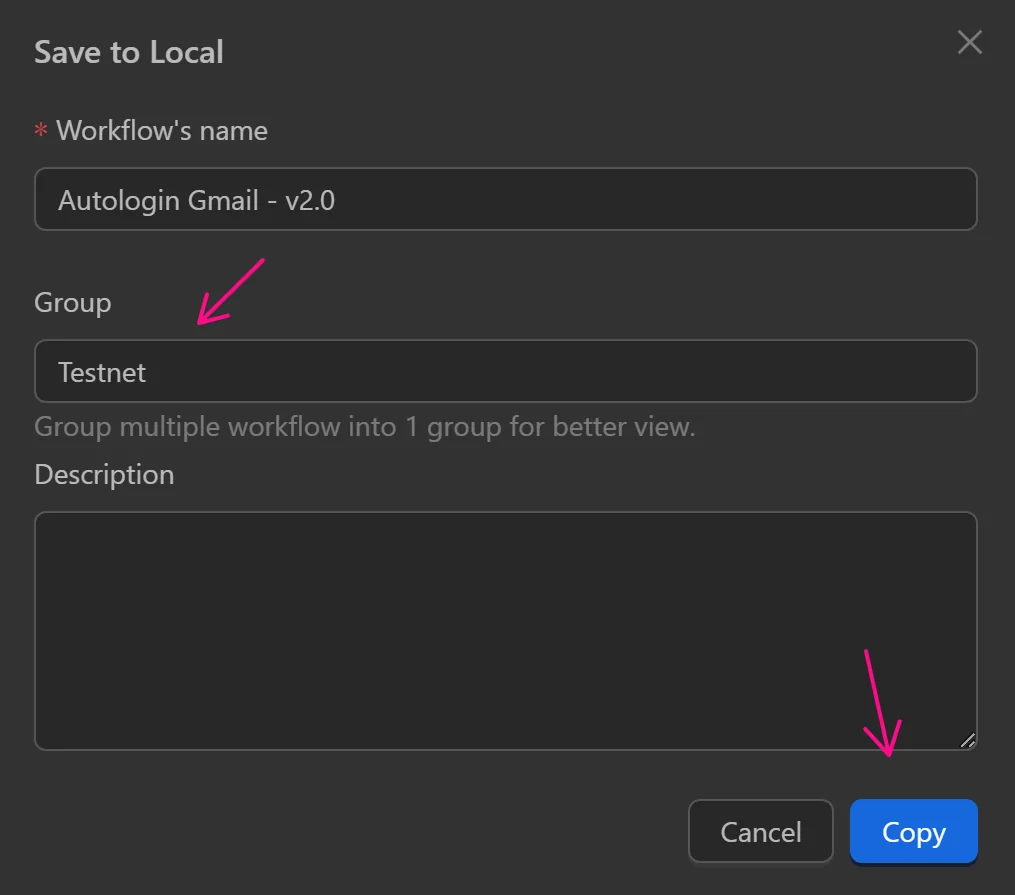Click the resize handle on the Description box
The width and height of the screenshot is (1015, 895).
click(967, 740)
